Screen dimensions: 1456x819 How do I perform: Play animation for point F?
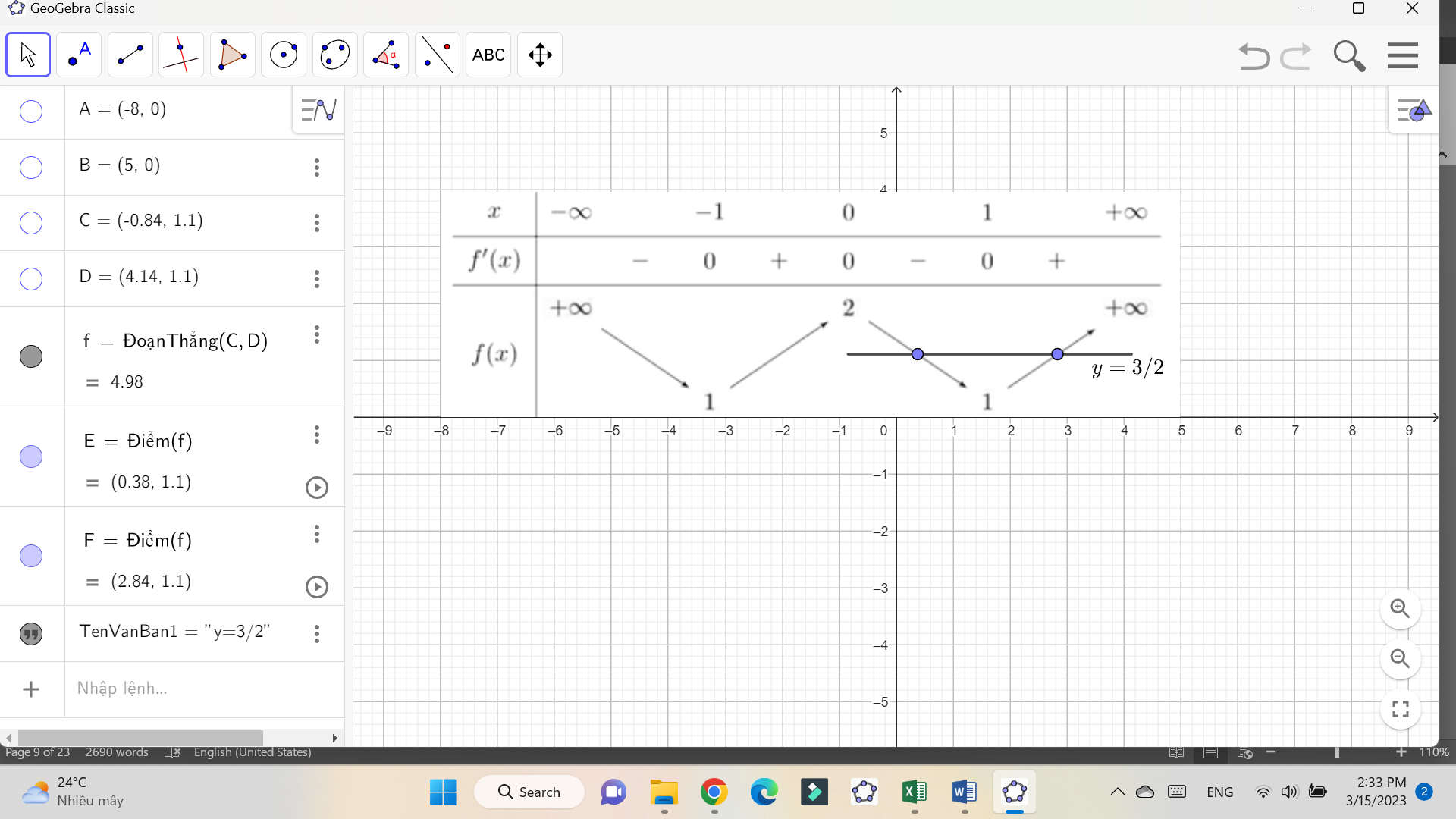317,587
